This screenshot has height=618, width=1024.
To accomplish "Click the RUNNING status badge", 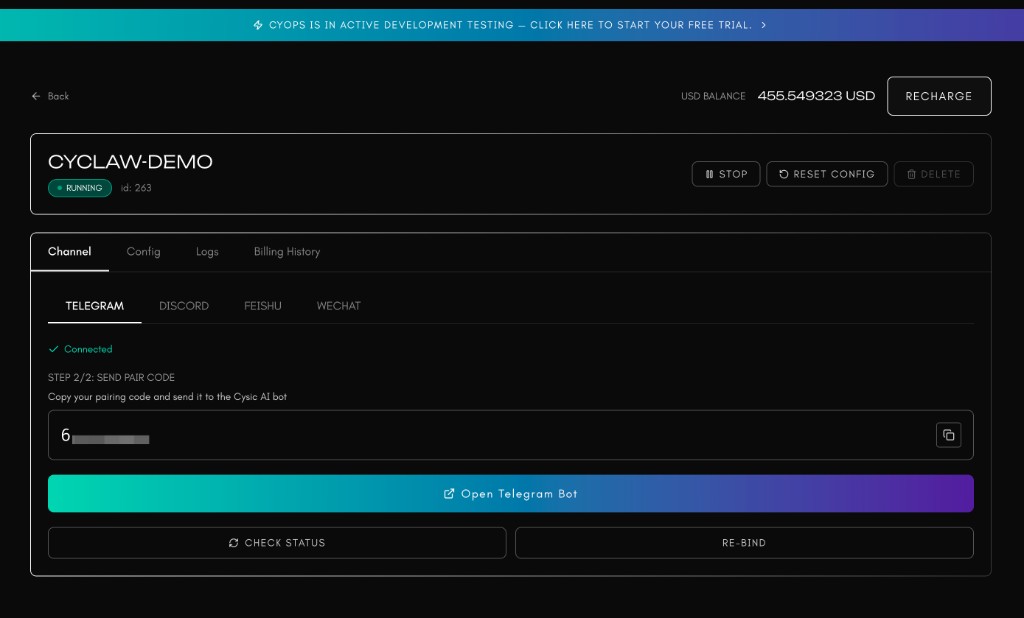I will tap(80, 187).
